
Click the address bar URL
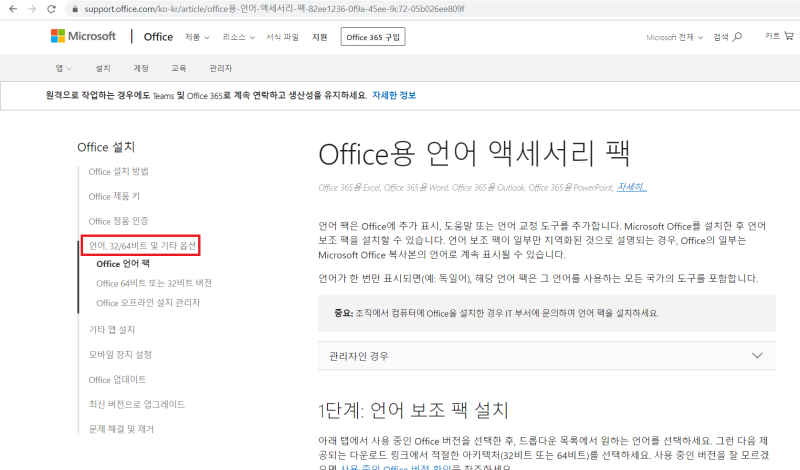274,9
